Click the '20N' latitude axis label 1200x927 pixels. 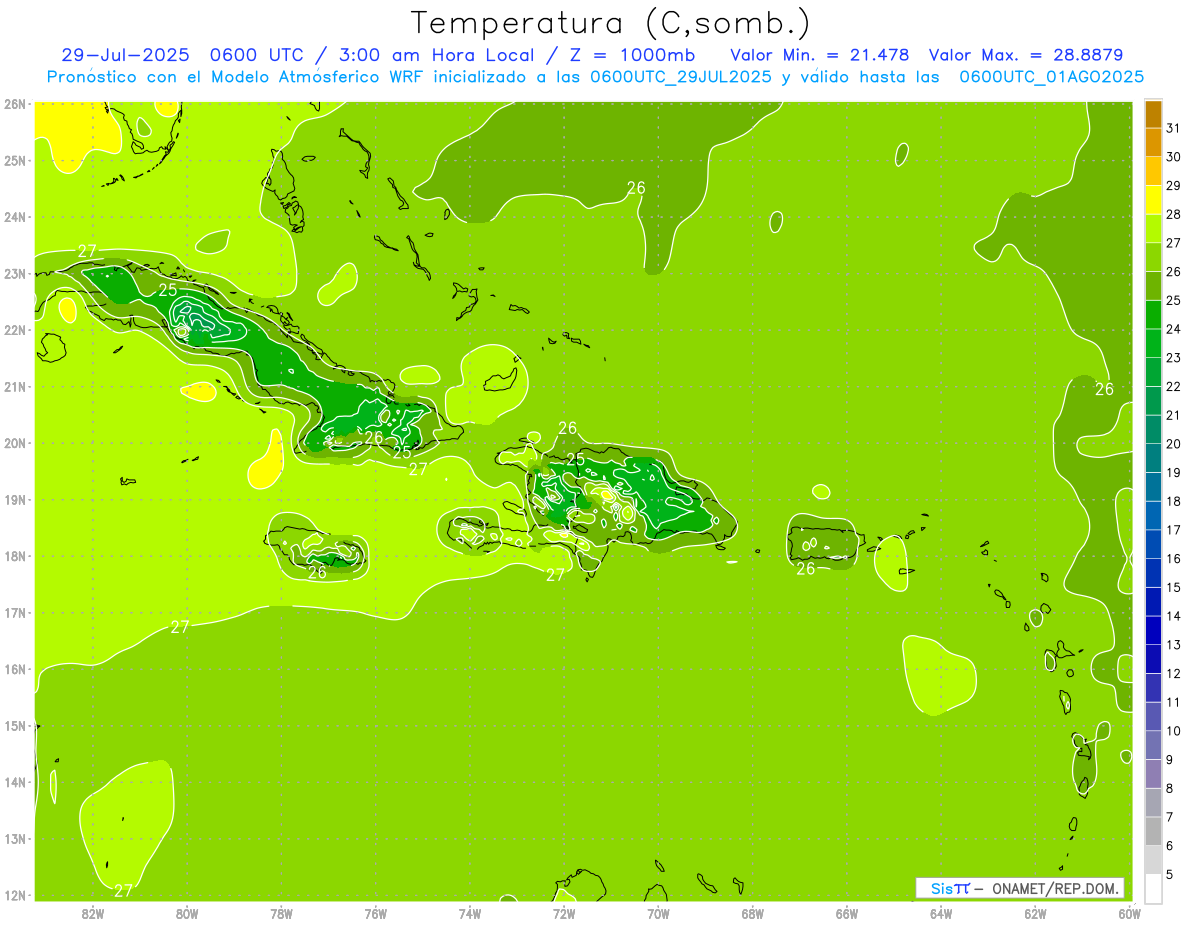(x=15, y=443)
